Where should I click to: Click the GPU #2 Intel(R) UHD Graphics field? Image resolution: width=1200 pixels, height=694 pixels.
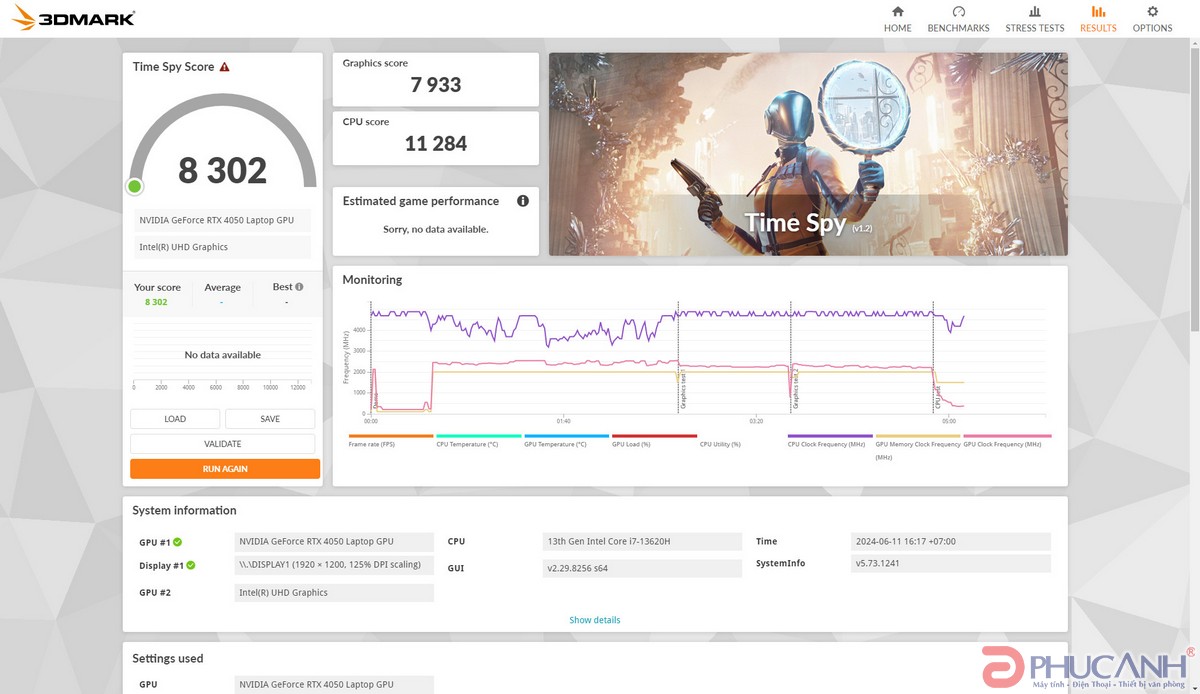click(x=334, y=593)
